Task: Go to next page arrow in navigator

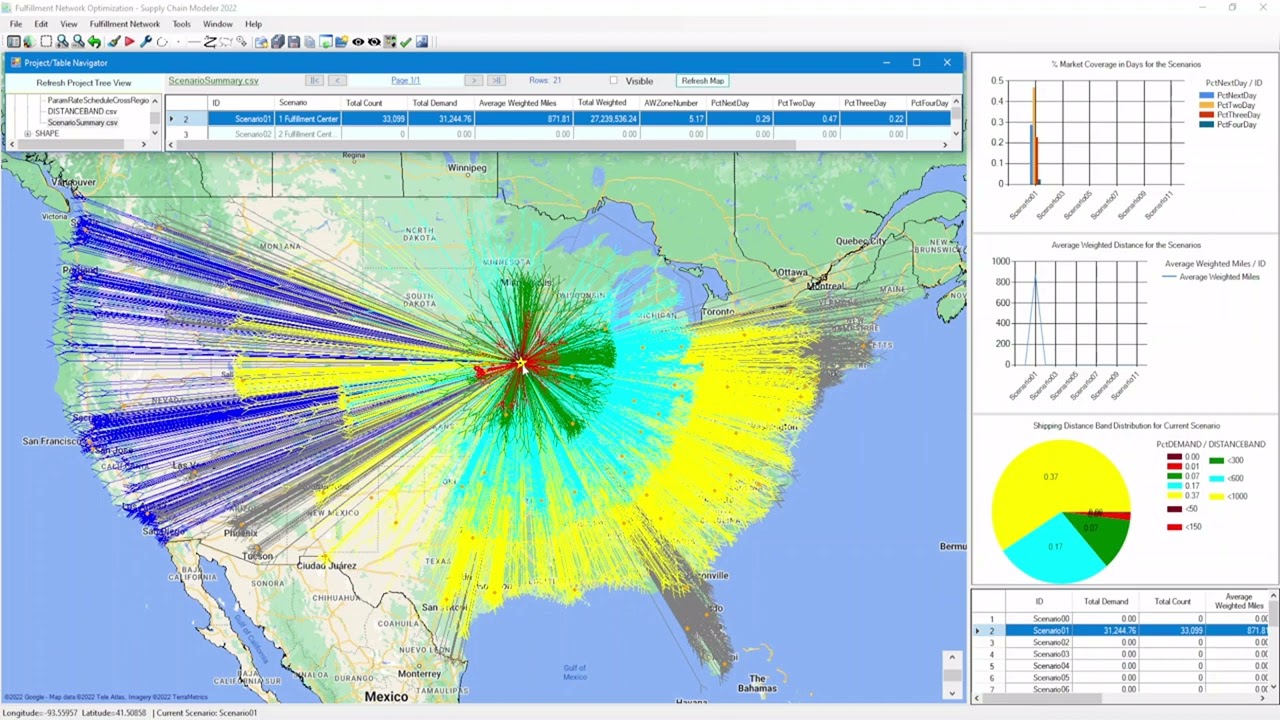Action: 473,80
